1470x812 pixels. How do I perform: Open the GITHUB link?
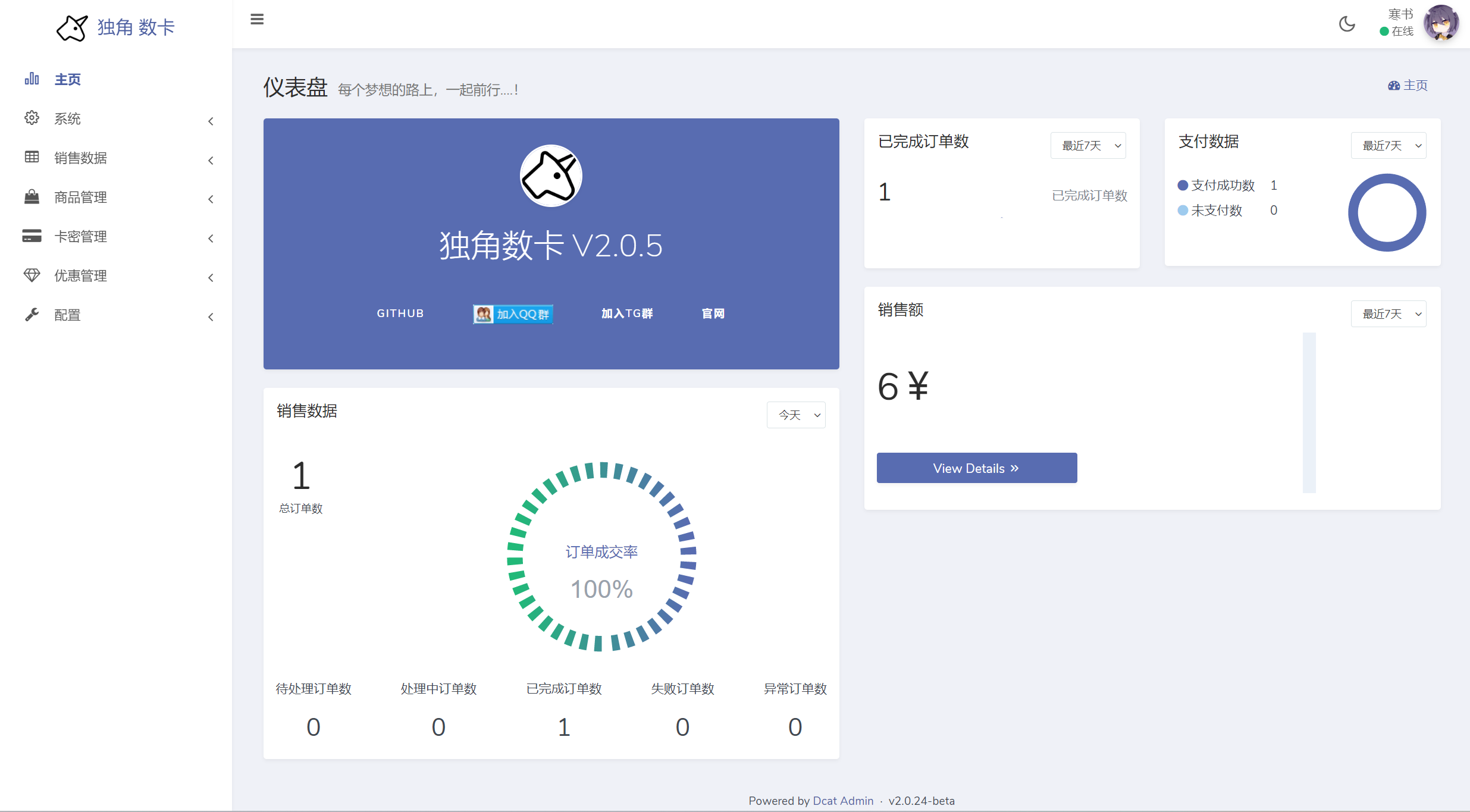click(400, 313)
